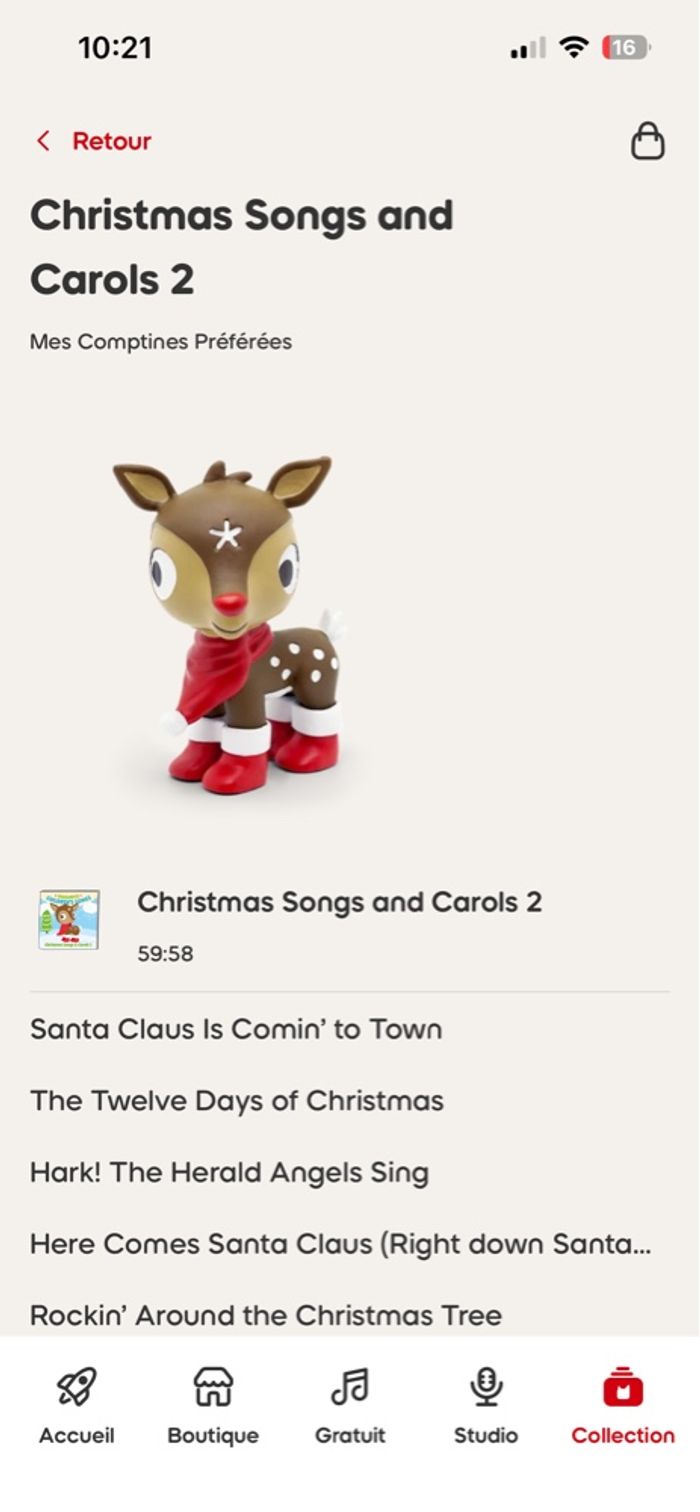700x1512 pixels.
Task: Tap the Here Comes Santa Claus track
Action: [x=340, y=1244]
